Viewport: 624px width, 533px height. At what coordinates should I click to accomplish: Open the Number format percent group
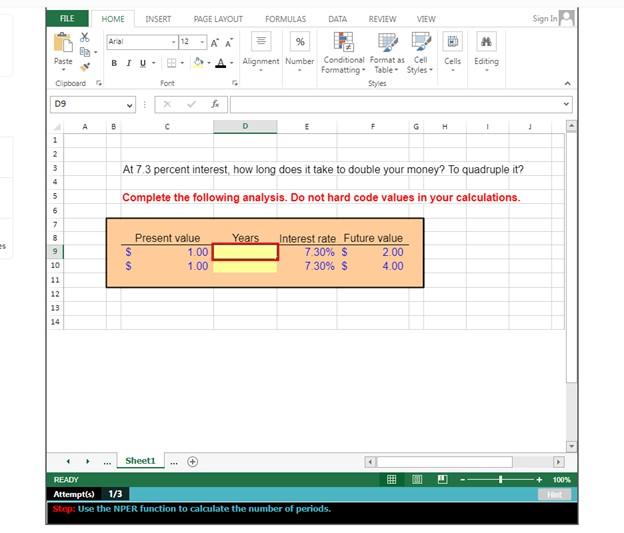click(x=300, y=52)
